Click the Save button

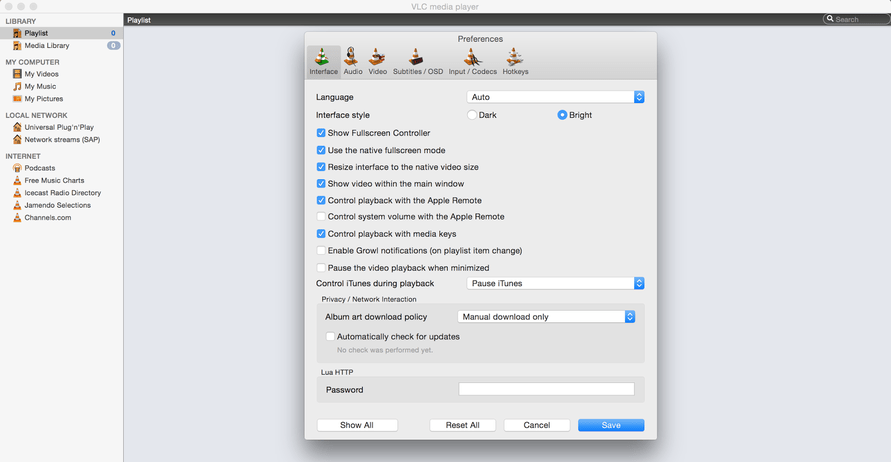611,425
